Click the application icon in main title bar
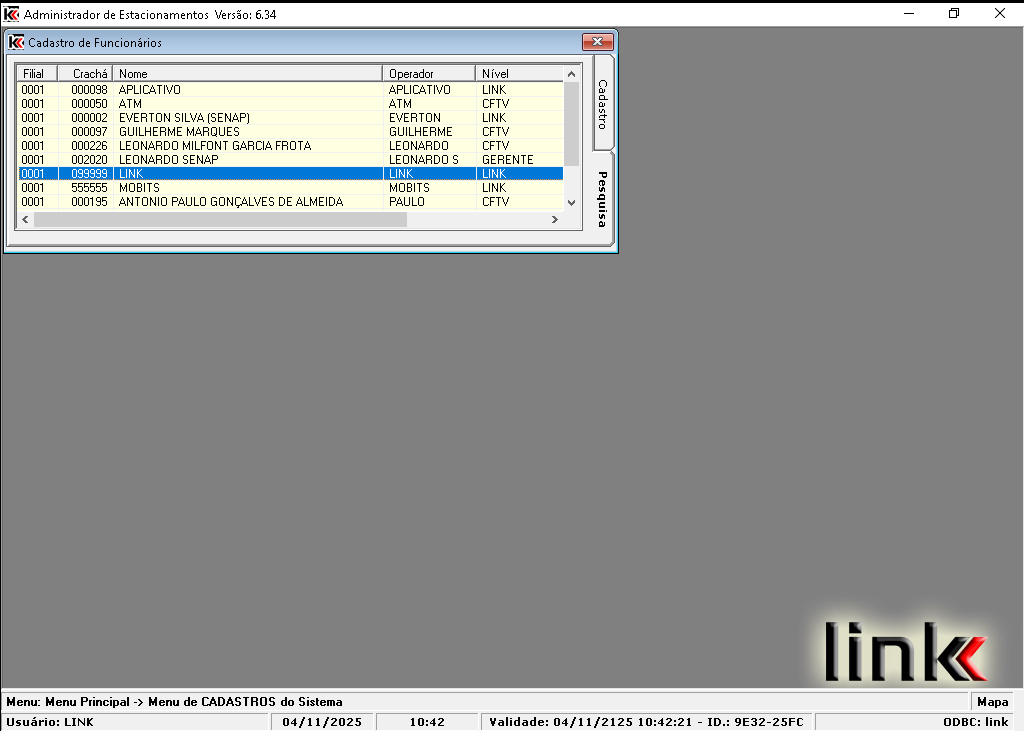Screen dimensions: 1024x731 coord(11,14)
